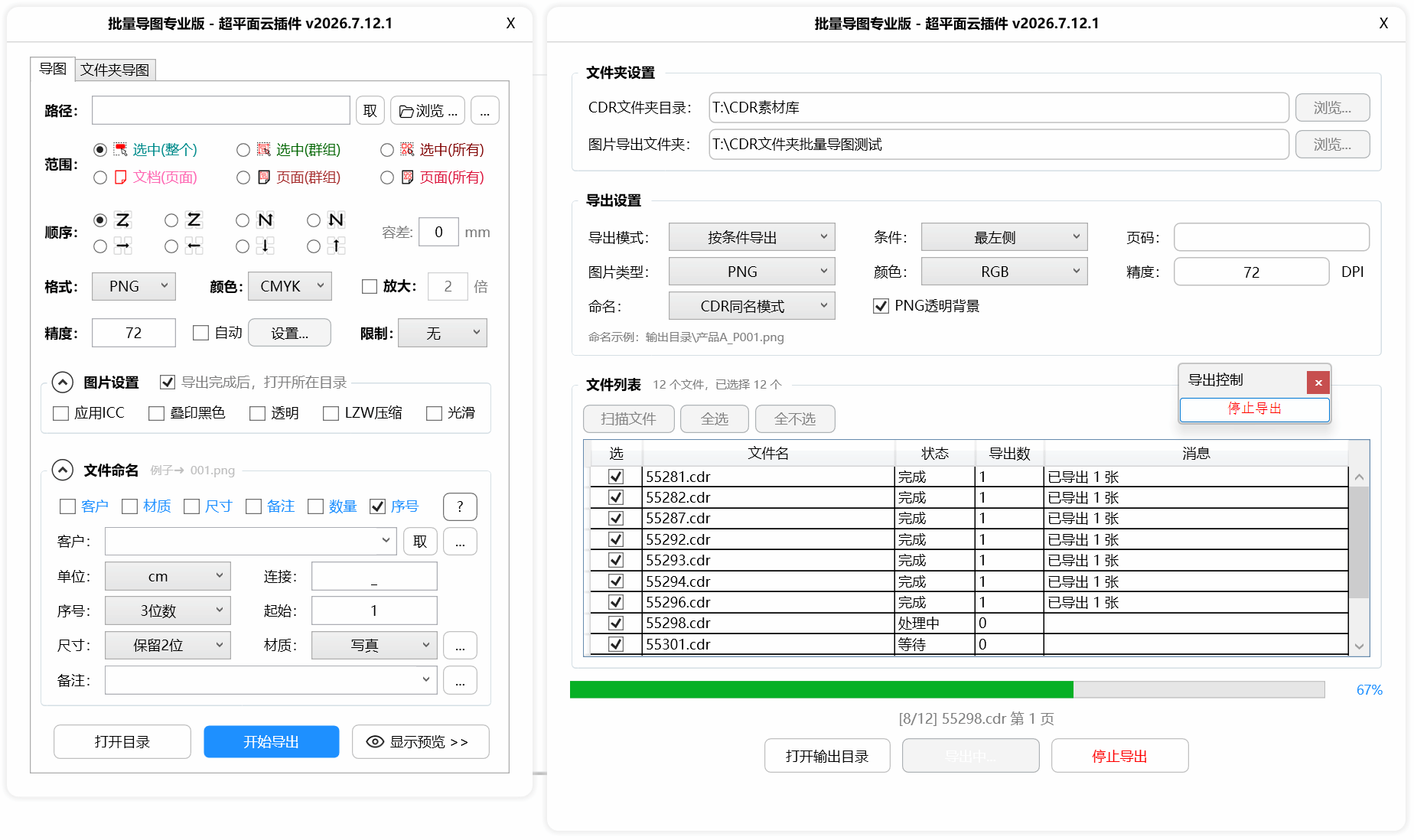The width and height of the screenshot is (1414, 840).
Task: Open the 条件 最左侧 dropdown
Action: click(1005, 237)
